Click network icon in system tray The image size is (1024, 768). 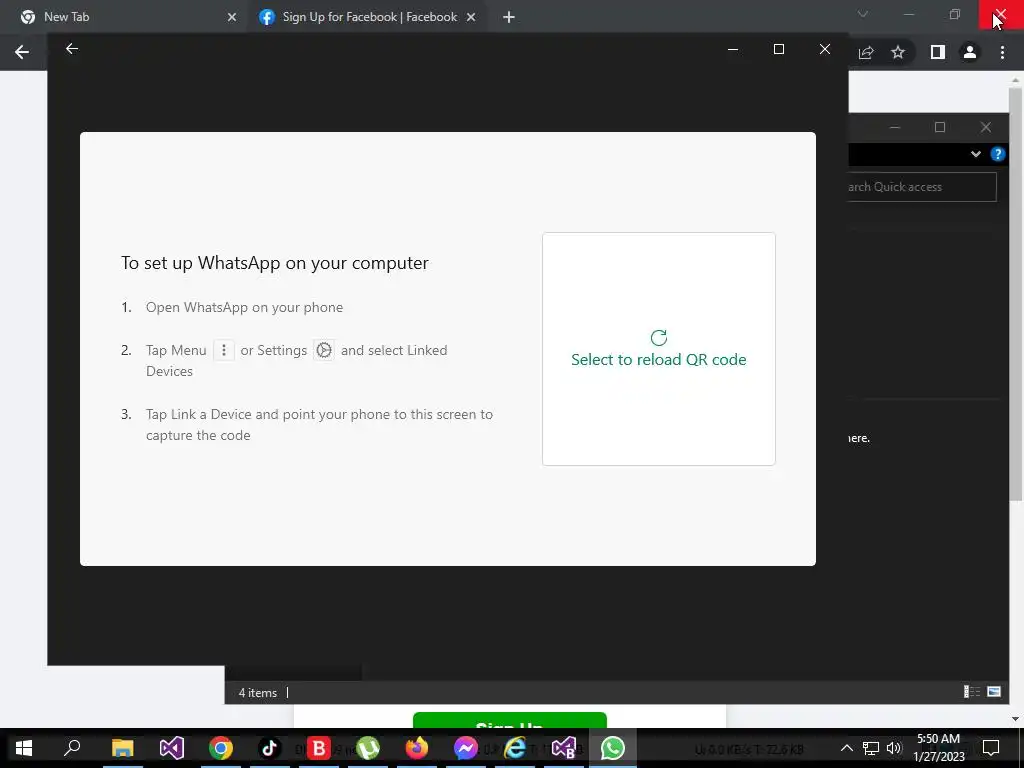coord(870,748)
